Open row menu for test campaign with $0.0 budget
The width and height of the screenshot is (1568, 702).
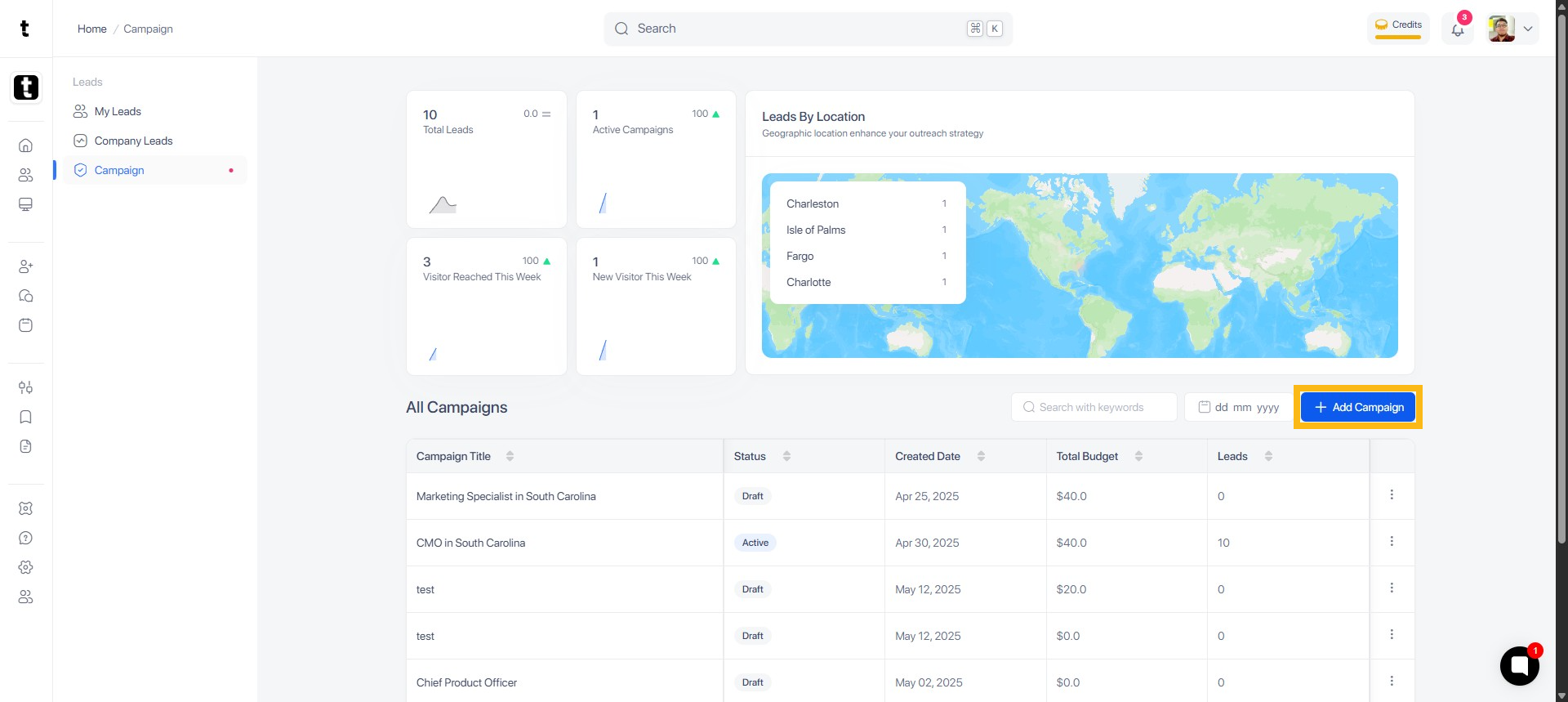point(1392,634)
